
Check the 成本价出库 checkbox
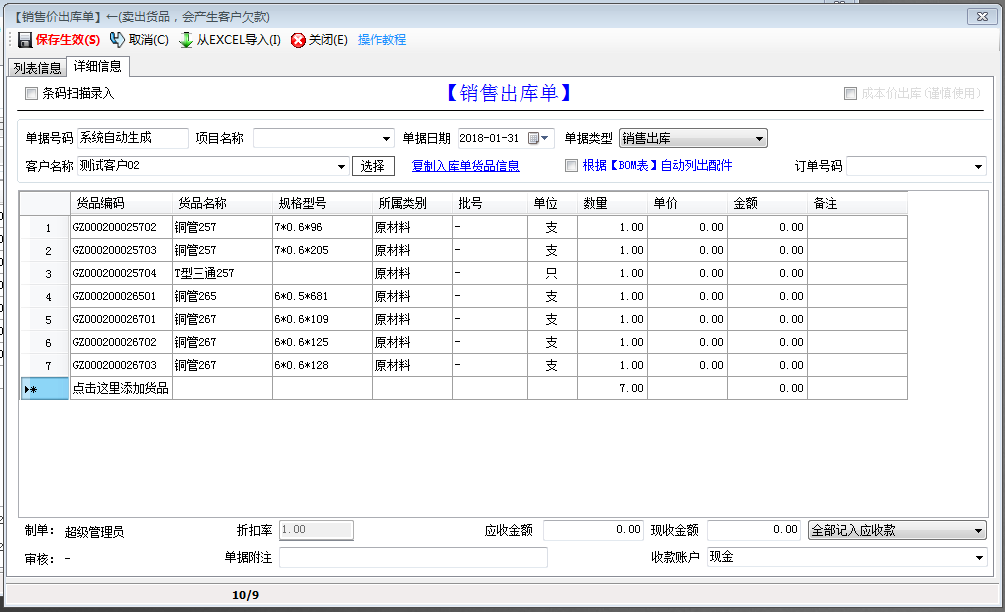tap(850, 94)
